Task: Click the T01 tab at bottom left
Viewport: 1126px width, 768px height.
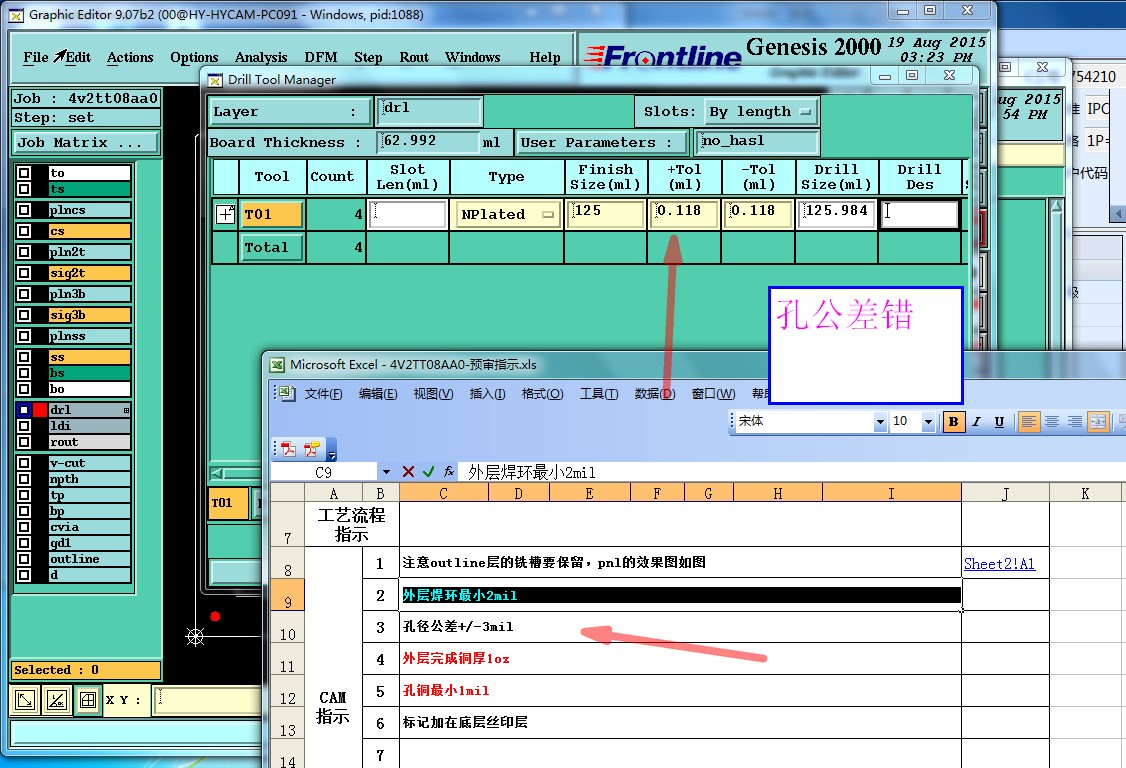Action: click(x=227, y=503)
